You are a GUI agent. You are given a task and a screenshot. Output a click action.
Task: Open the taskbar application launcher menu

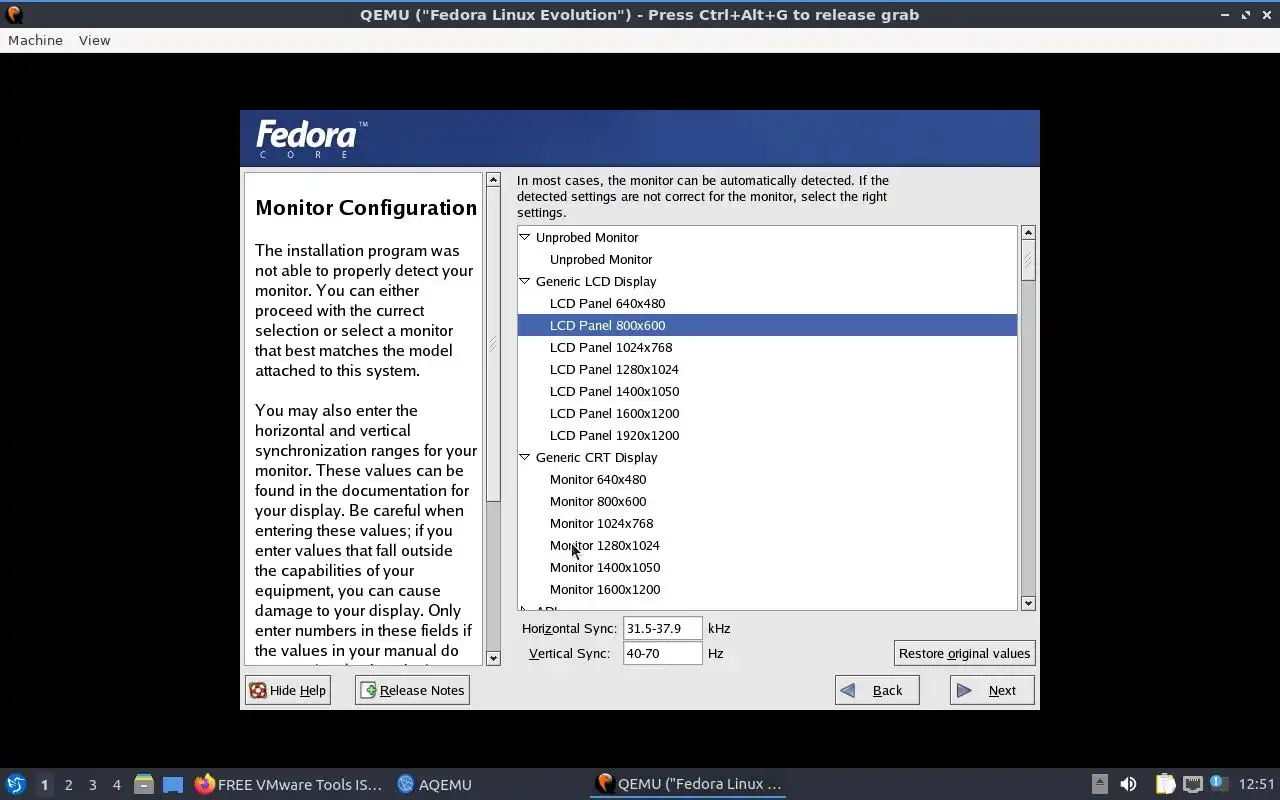pyautogui.click(x=16, y=784)
